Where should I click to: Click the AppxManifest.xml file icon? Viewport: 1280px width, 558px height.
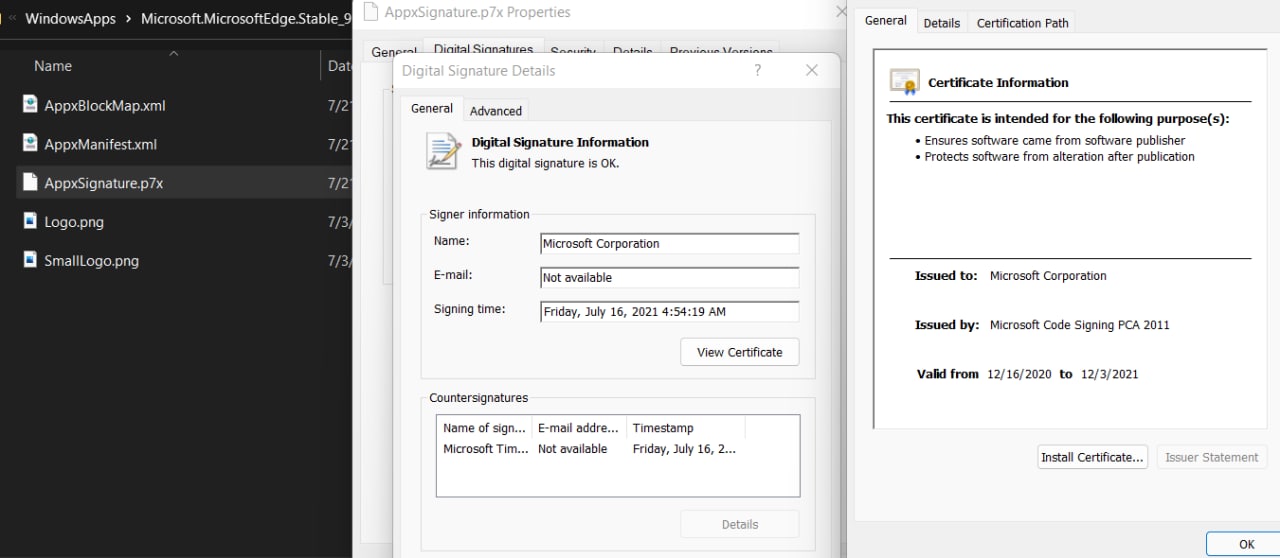30,144
